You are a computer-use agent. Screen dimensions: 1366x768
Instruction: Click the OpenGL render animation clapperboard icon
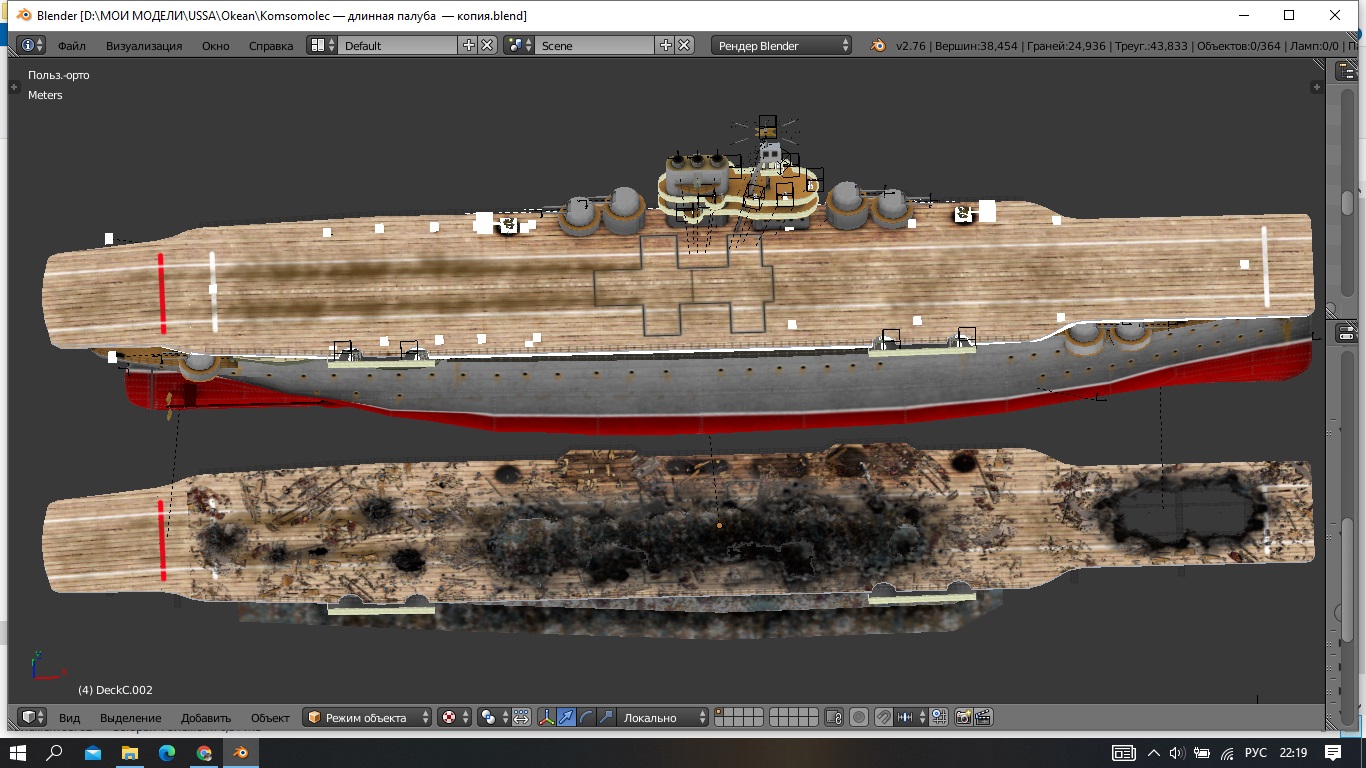[982, 717]
